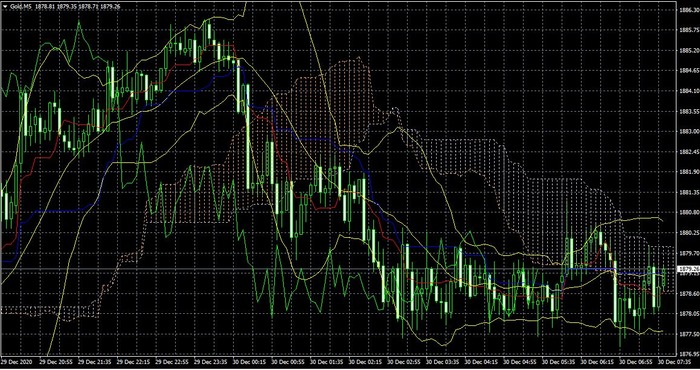This screenshot has height=370, width=700.
Task: Select the highlighted current price 1879.26 marker
Action: click(688, 269)
